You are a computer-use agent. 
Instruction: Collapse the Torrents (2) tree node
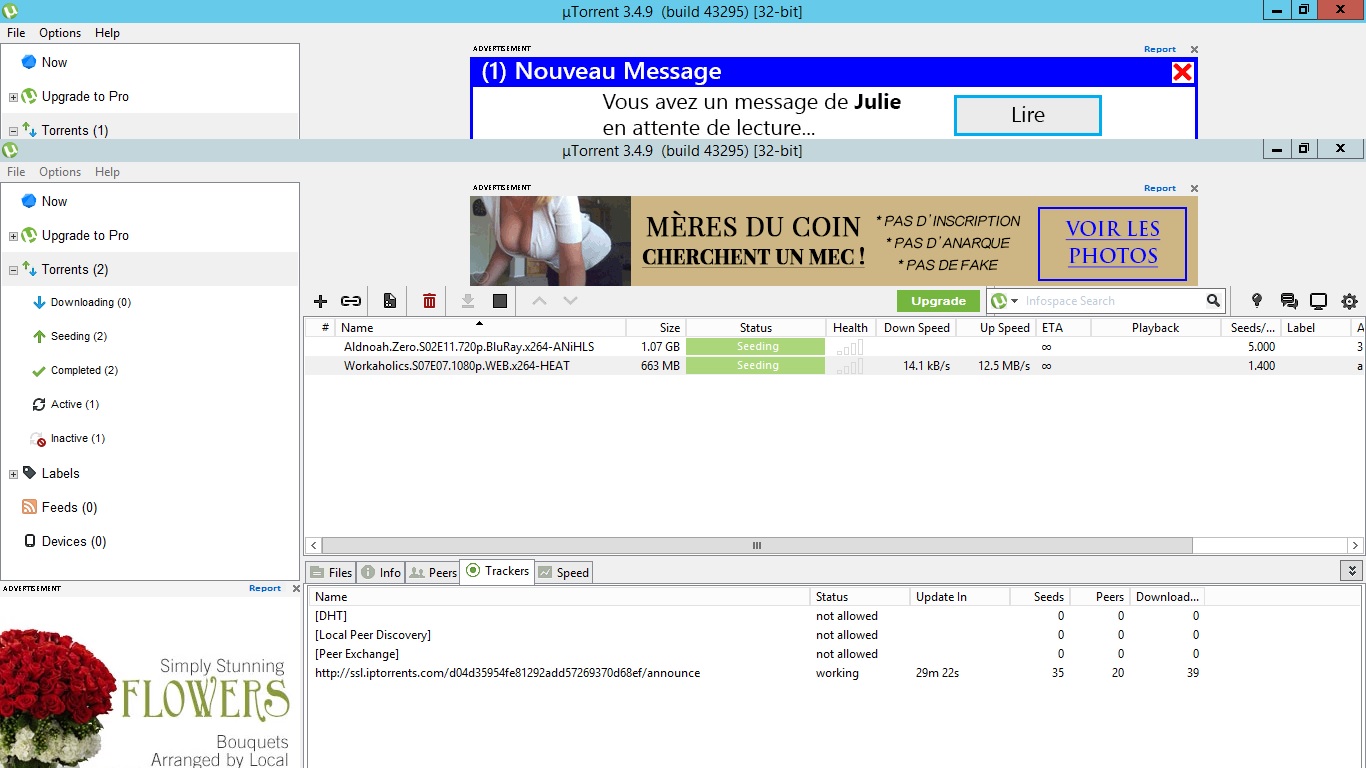coord(14,270)
